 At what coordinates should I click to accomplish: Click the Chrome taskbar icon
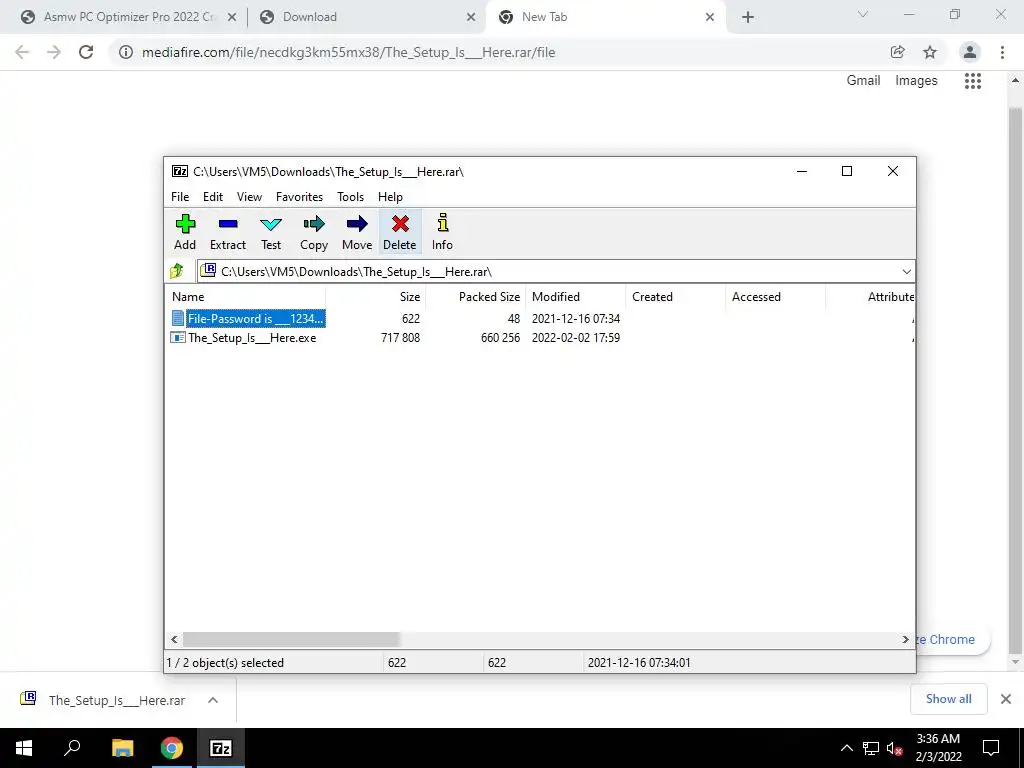(171, 748)
